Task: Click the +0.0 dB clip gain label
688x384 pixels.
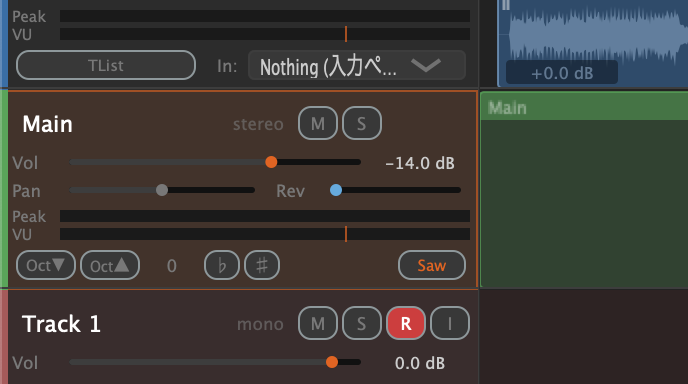Action: 562,73
